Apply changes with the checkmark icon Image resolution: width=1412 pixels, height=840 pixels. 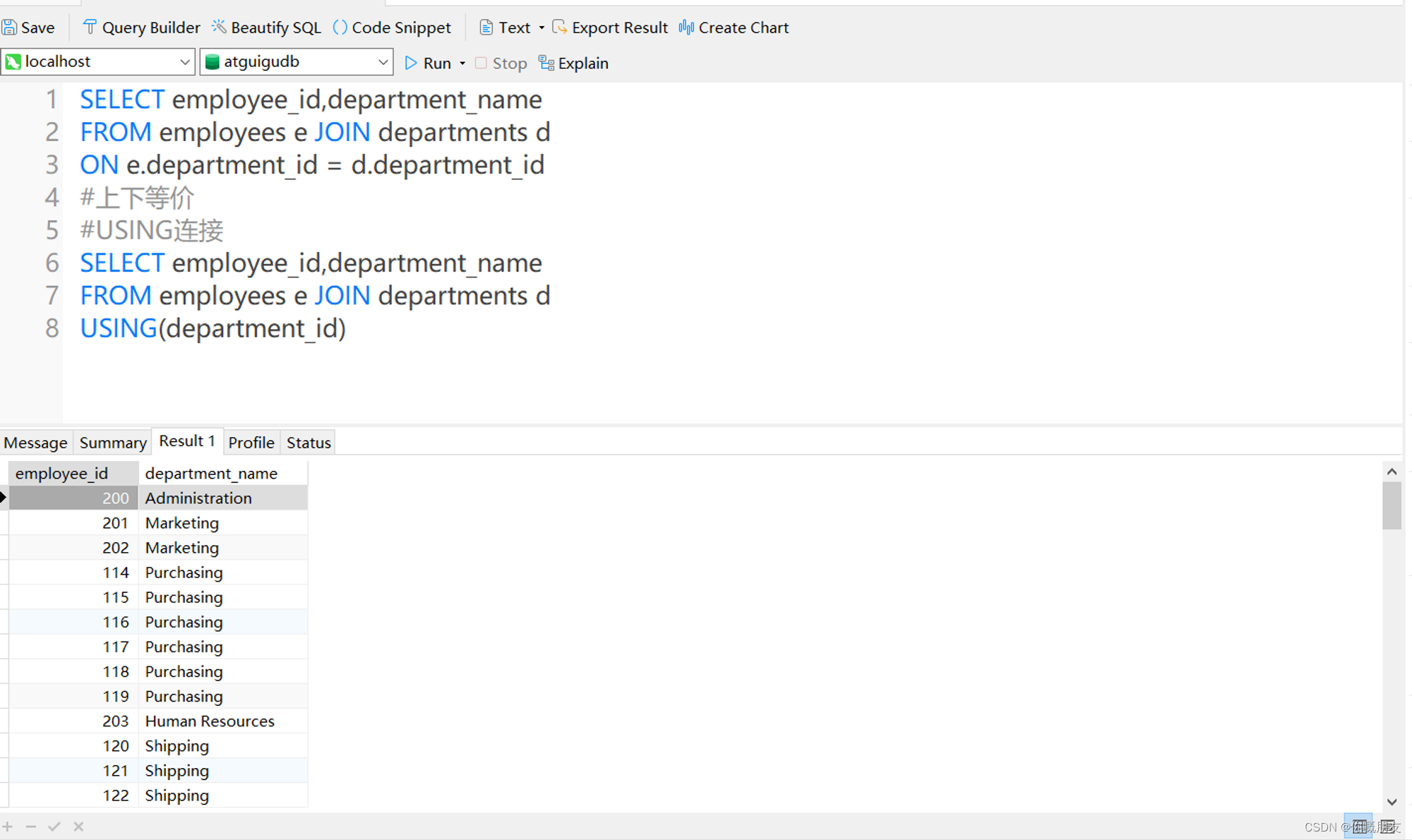click(54, 826)
